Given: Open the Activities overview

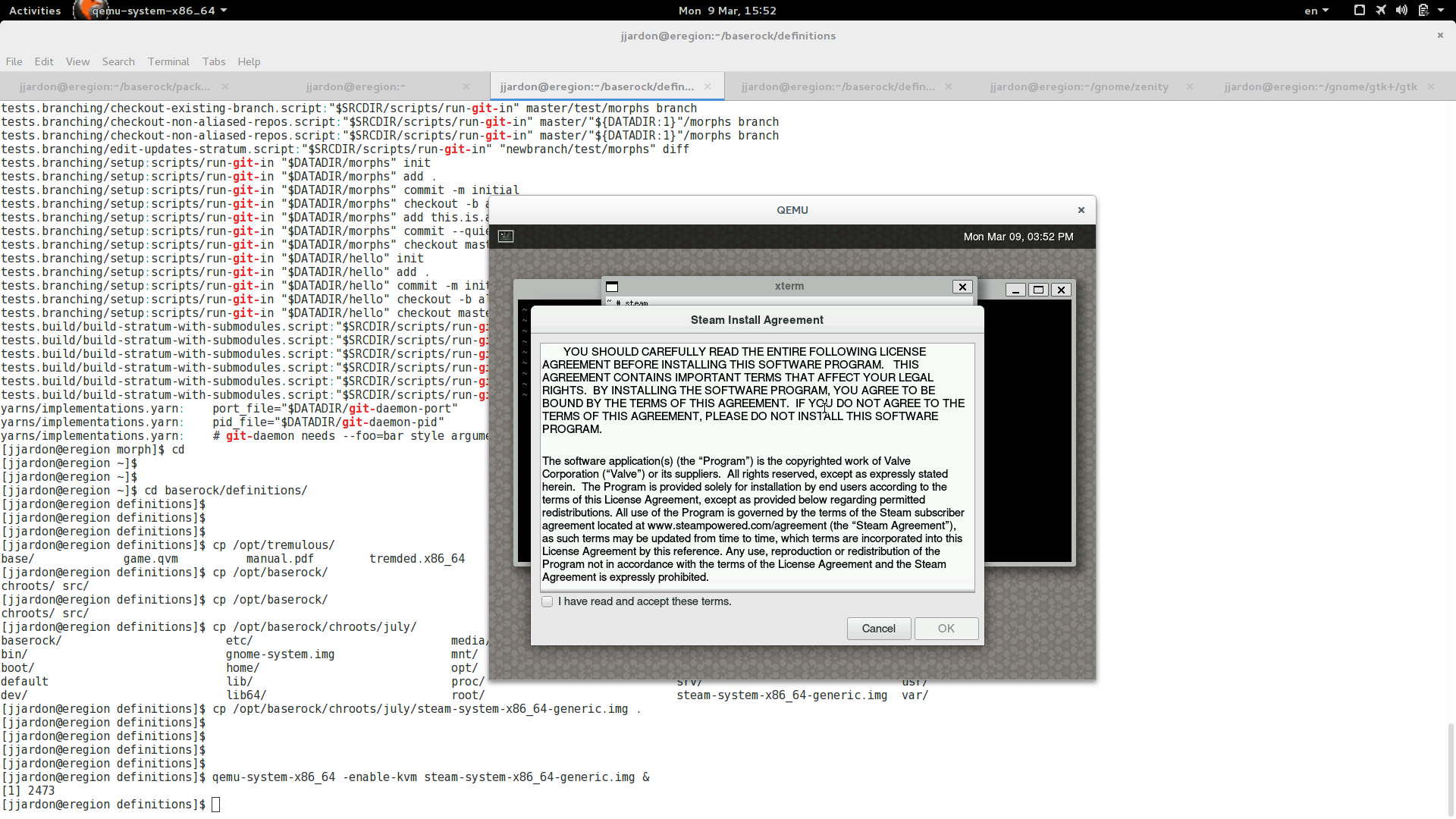Looking at the screenshot, I should point(35,11).
